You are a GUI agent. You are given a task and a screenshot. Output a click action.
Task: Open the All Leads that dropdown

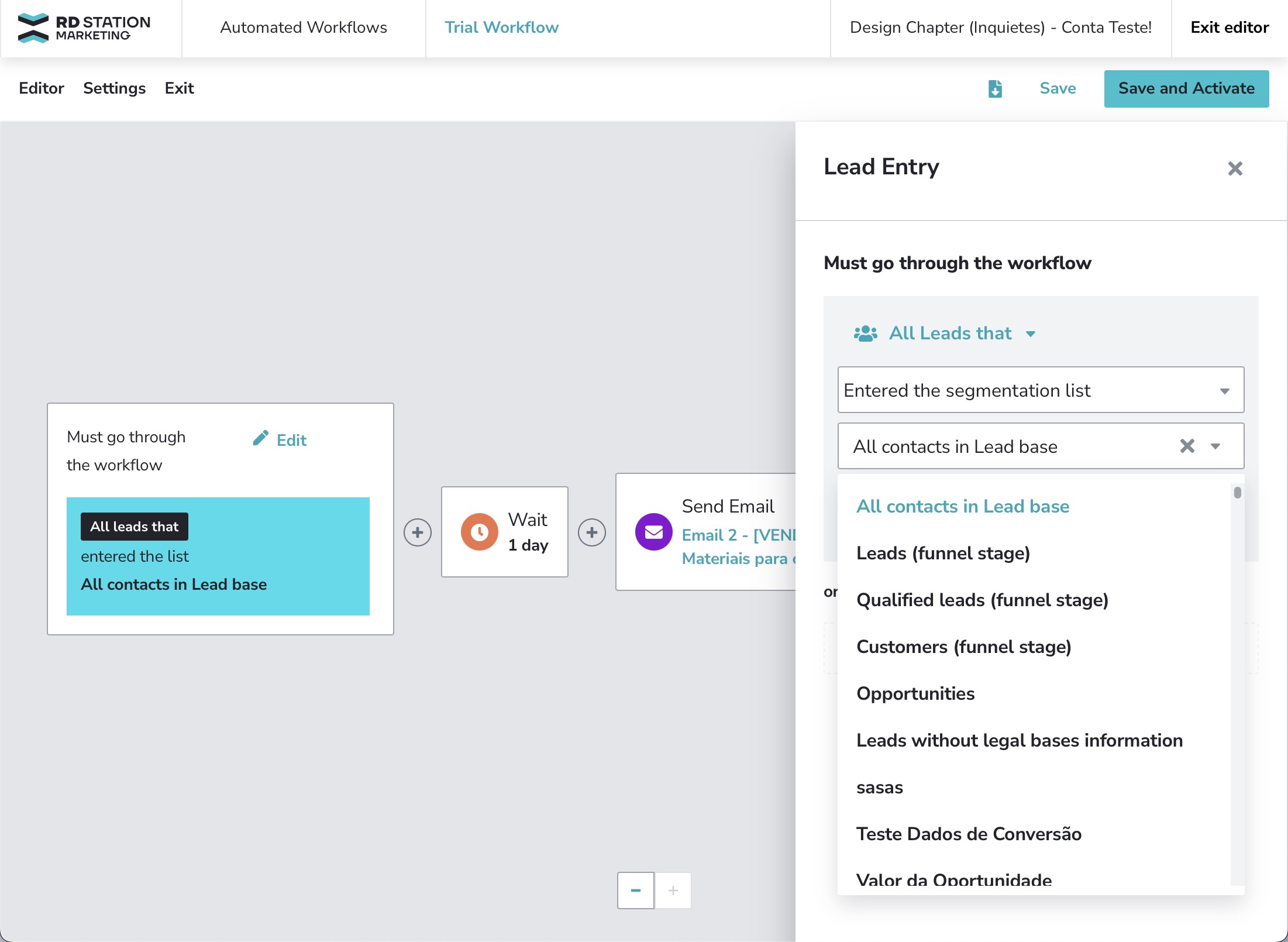tap(950, 334)
